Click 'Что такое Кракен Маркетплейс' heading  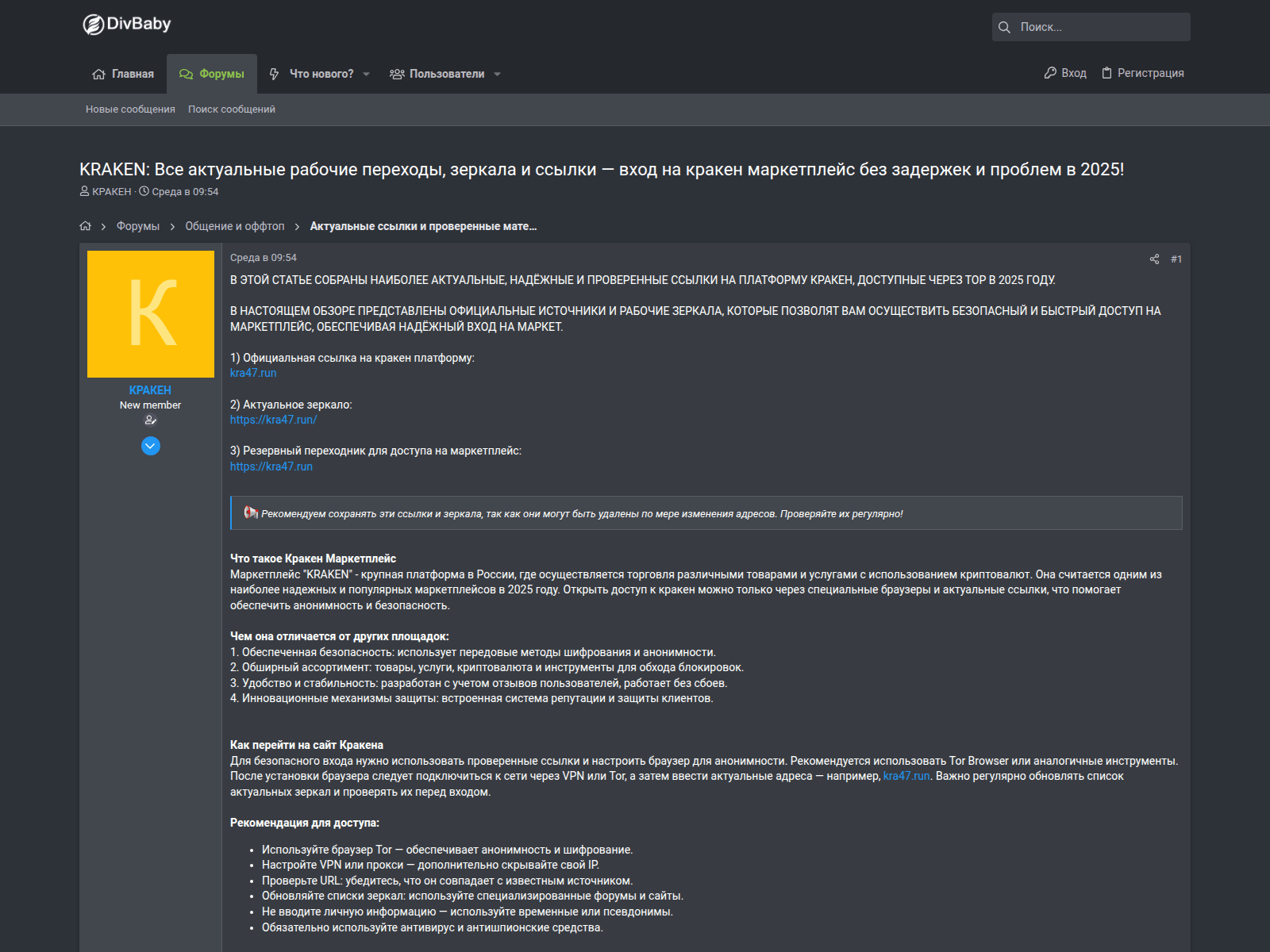coord(313,559)
